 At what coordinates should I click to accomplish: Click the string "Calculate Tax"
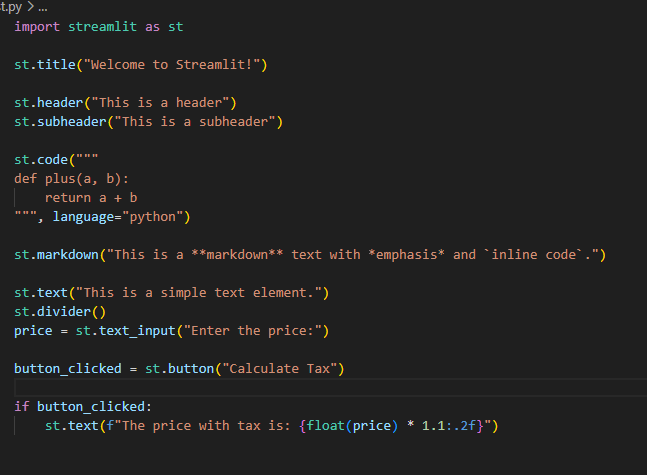point(280,369)
